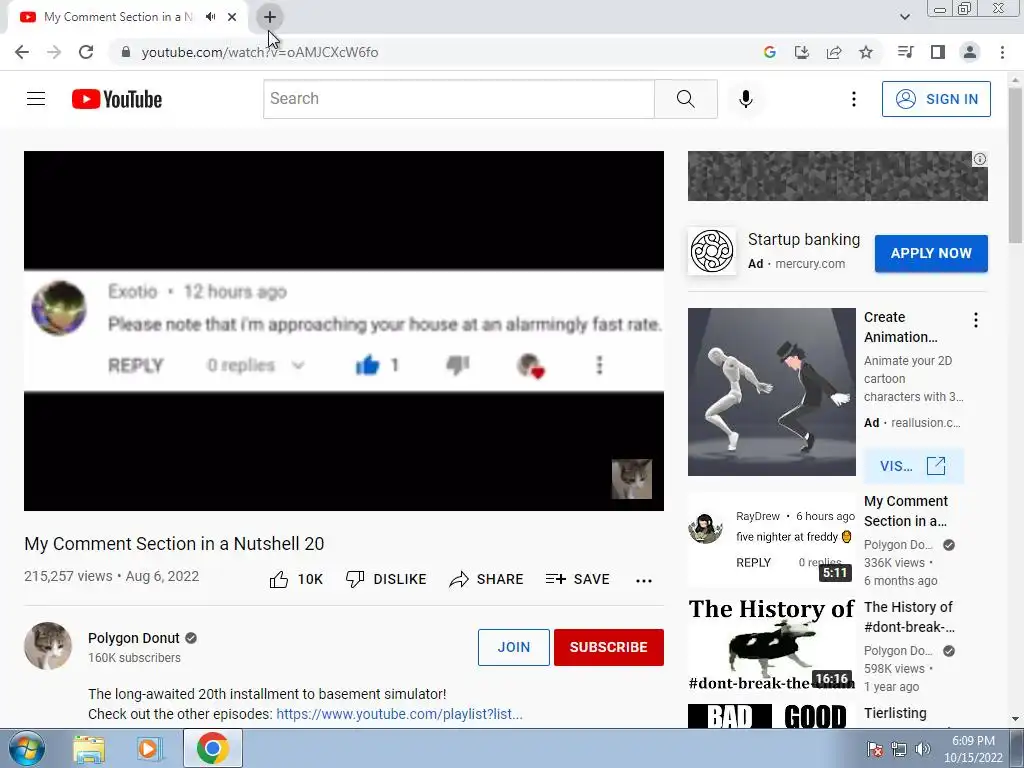The image size is (1024, 768).
Task: Click the cat watermark in video
Action: [632, 479]
